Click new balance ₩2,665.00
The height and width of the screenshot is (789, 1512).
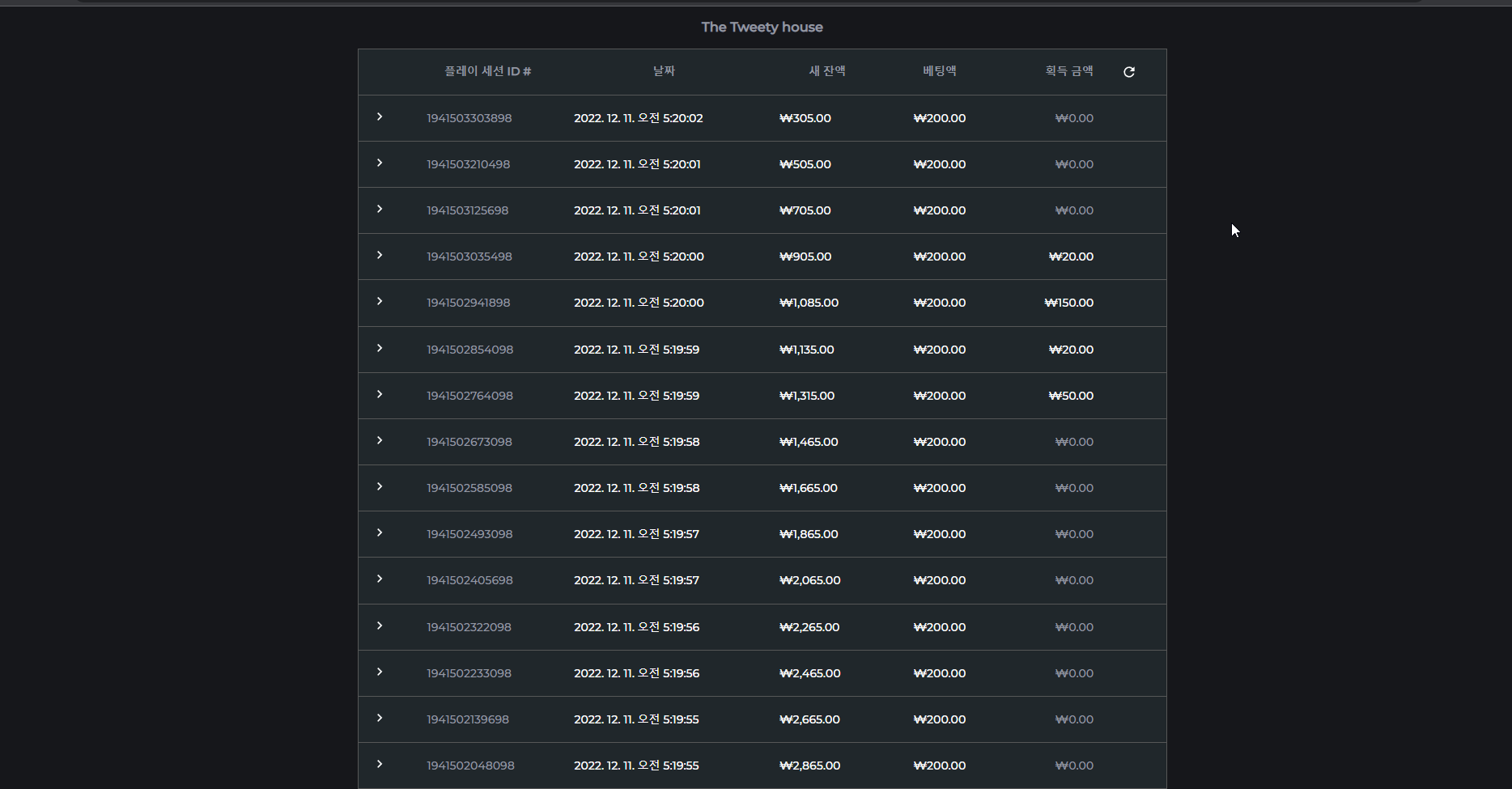coord(809,719)
